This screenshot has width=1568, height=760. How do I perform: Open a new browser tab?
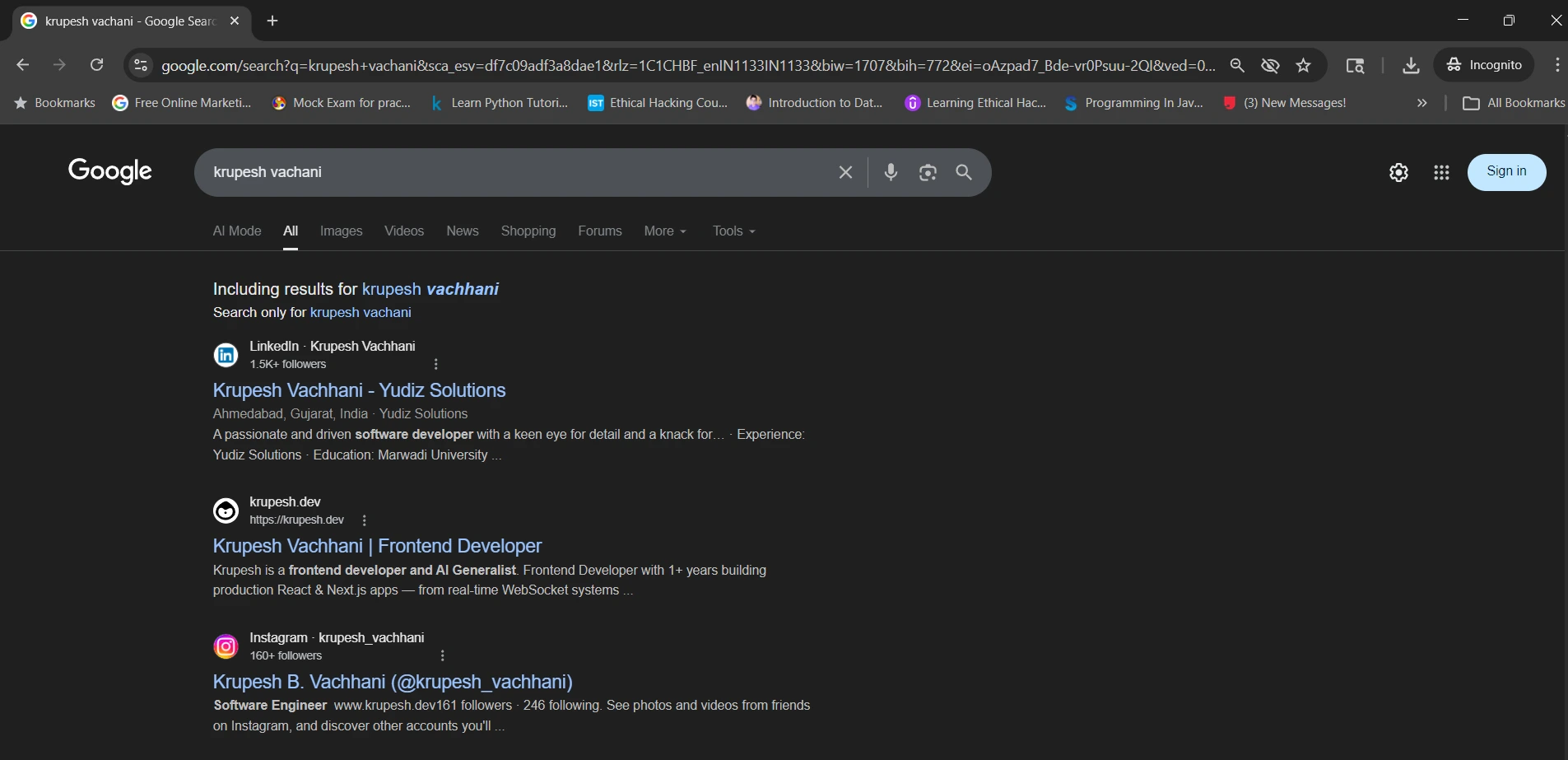[272, 21]
